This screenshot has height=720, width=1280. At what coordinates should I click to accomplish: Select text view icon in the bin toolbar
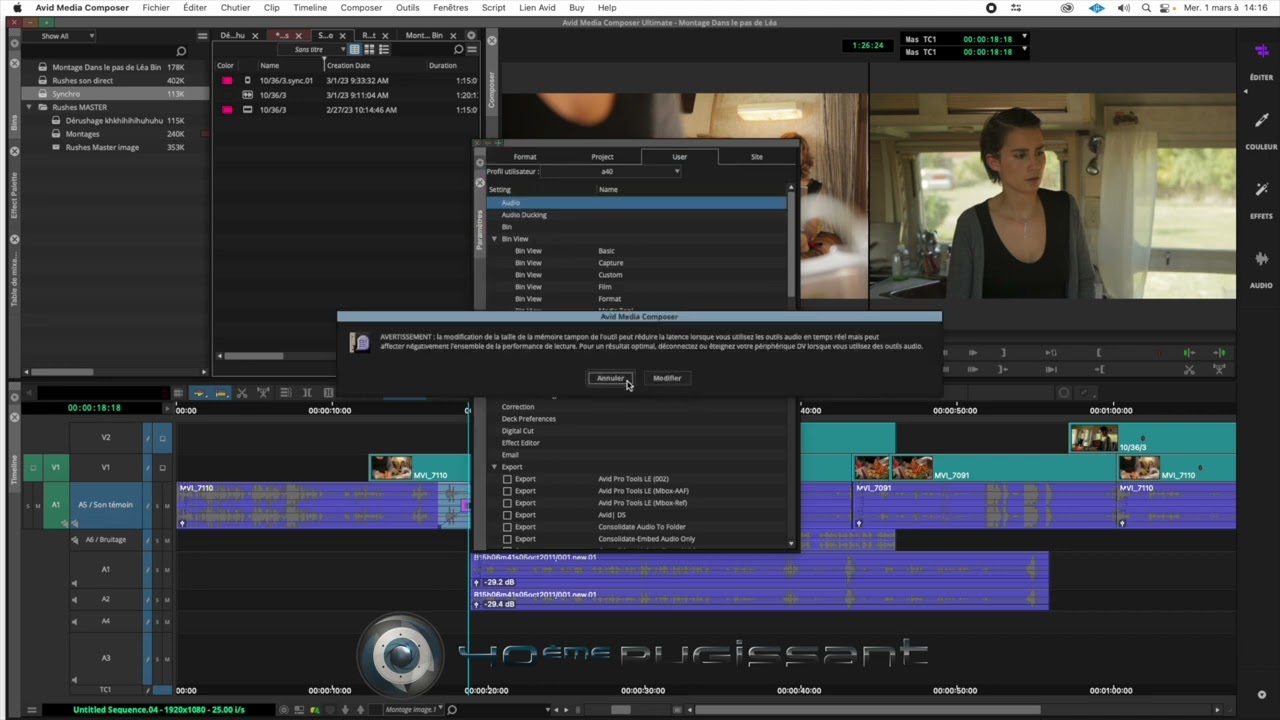[x=355, y=49]
